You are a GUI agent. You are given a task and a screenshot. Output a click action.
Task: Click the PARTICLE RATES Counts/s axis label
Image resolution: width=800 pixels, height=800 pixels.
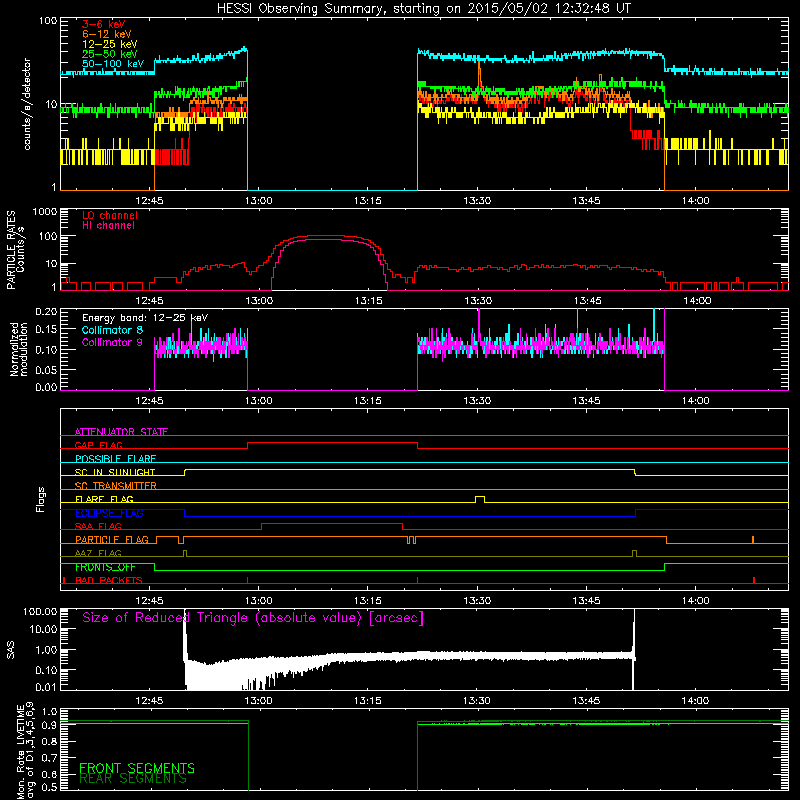pyautogui.click(x=16, y=250)
